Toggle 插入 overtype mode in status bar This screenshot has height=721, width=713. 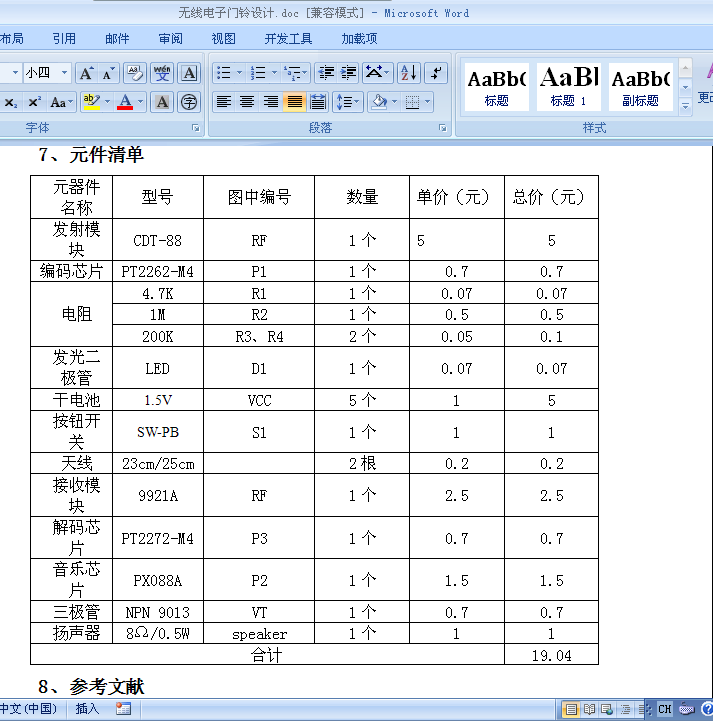[x=87, y=709]
